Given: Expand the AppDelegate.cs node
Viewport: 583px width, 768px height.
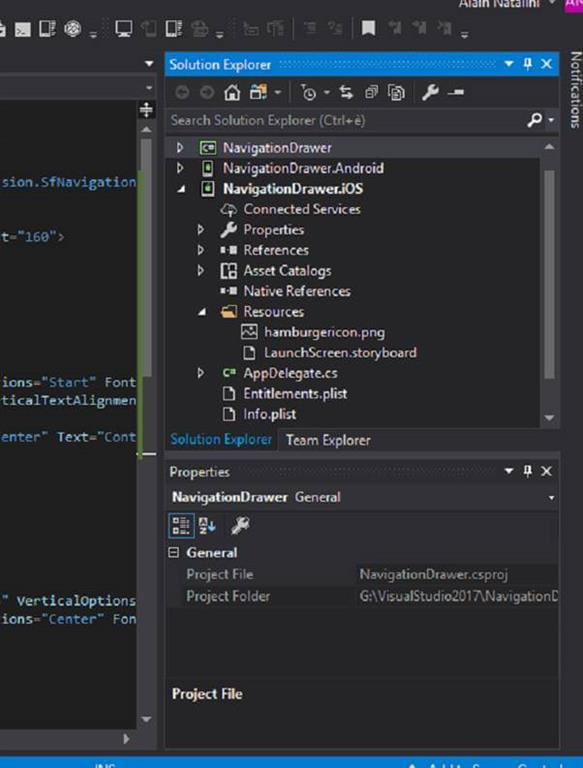Looking at the screenshot, I should (200, 373).
